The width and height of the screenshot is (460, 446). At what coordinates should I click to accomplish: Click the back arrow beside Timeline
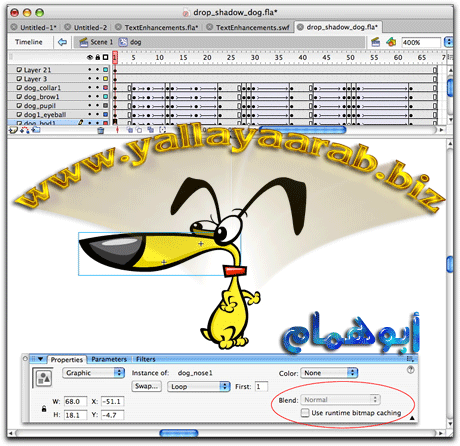[x=62, y=42]
